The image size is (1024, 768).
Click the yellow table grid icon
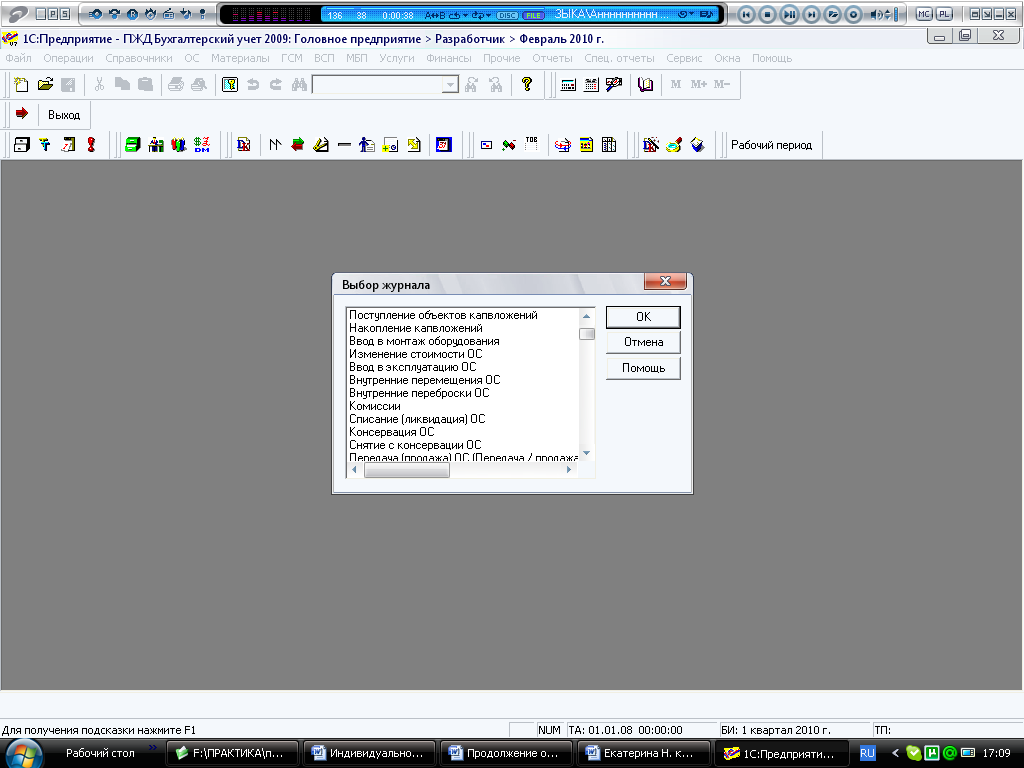(586, 144)
